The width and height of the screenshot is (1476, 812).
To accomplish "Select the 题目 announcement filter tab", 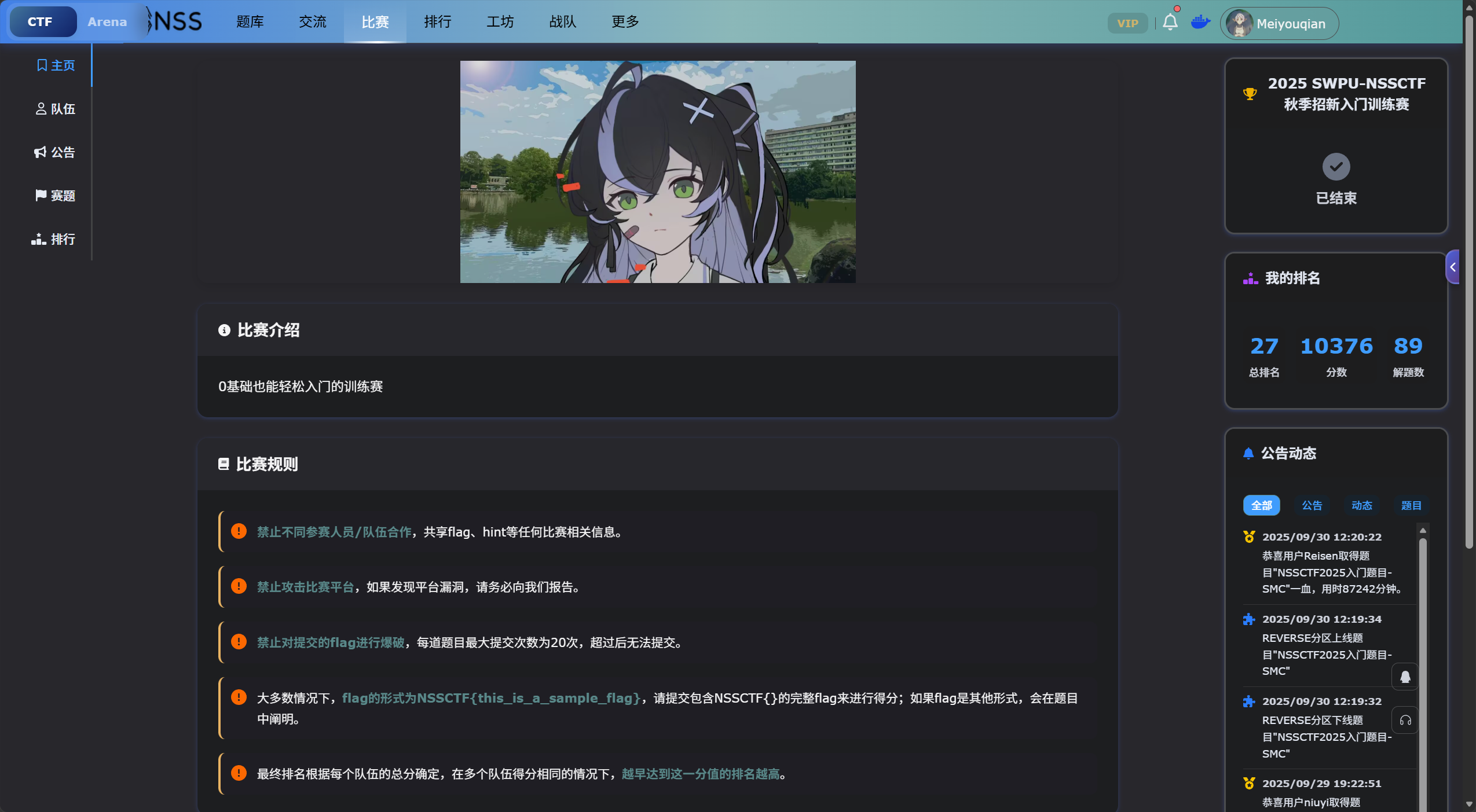I will (x=1411, y=505).
